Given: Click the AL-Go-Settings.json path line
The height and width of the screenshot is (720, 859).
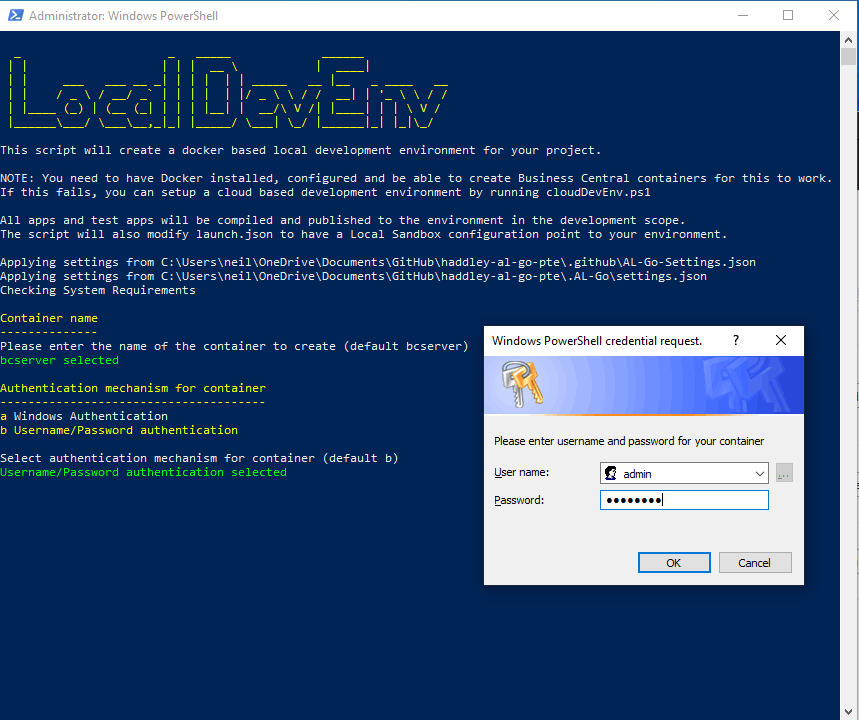Looking at the screenshot, I should 378,262.
